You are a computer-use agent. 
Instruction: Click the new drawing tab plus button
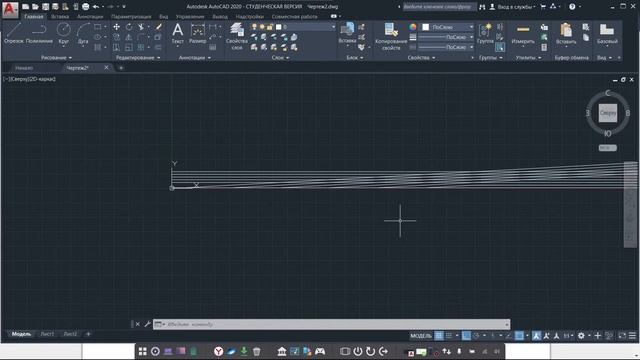click(x=121, y=68)
